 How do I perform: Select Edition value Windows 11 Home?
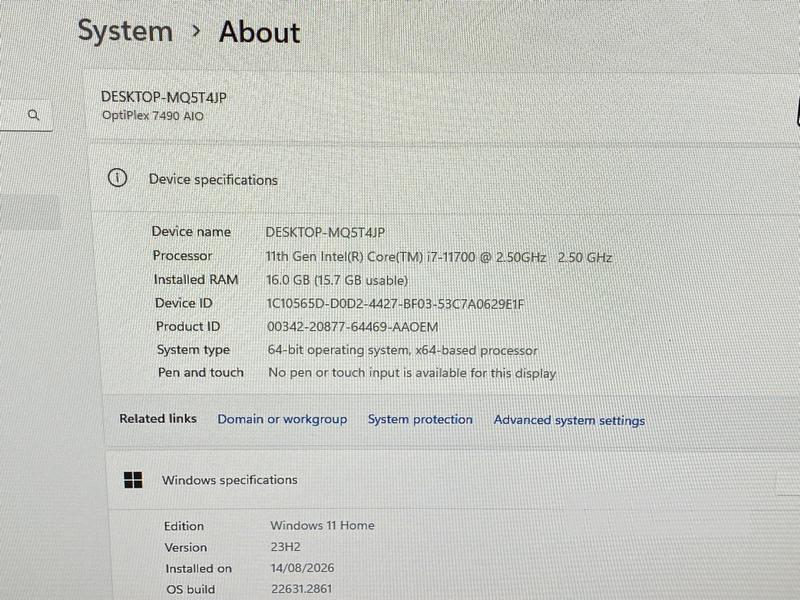tap(322, 525)
